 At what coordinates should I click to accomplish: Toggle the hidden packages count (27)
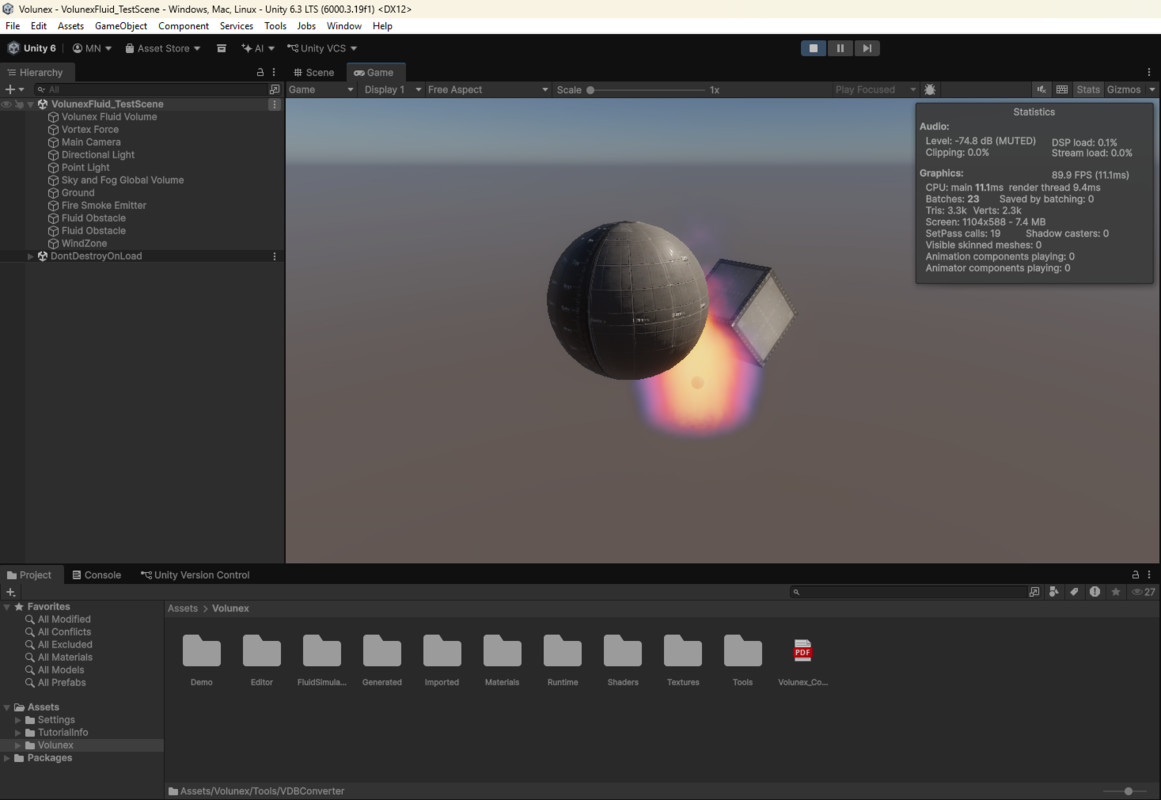(x=1143, y=592)
